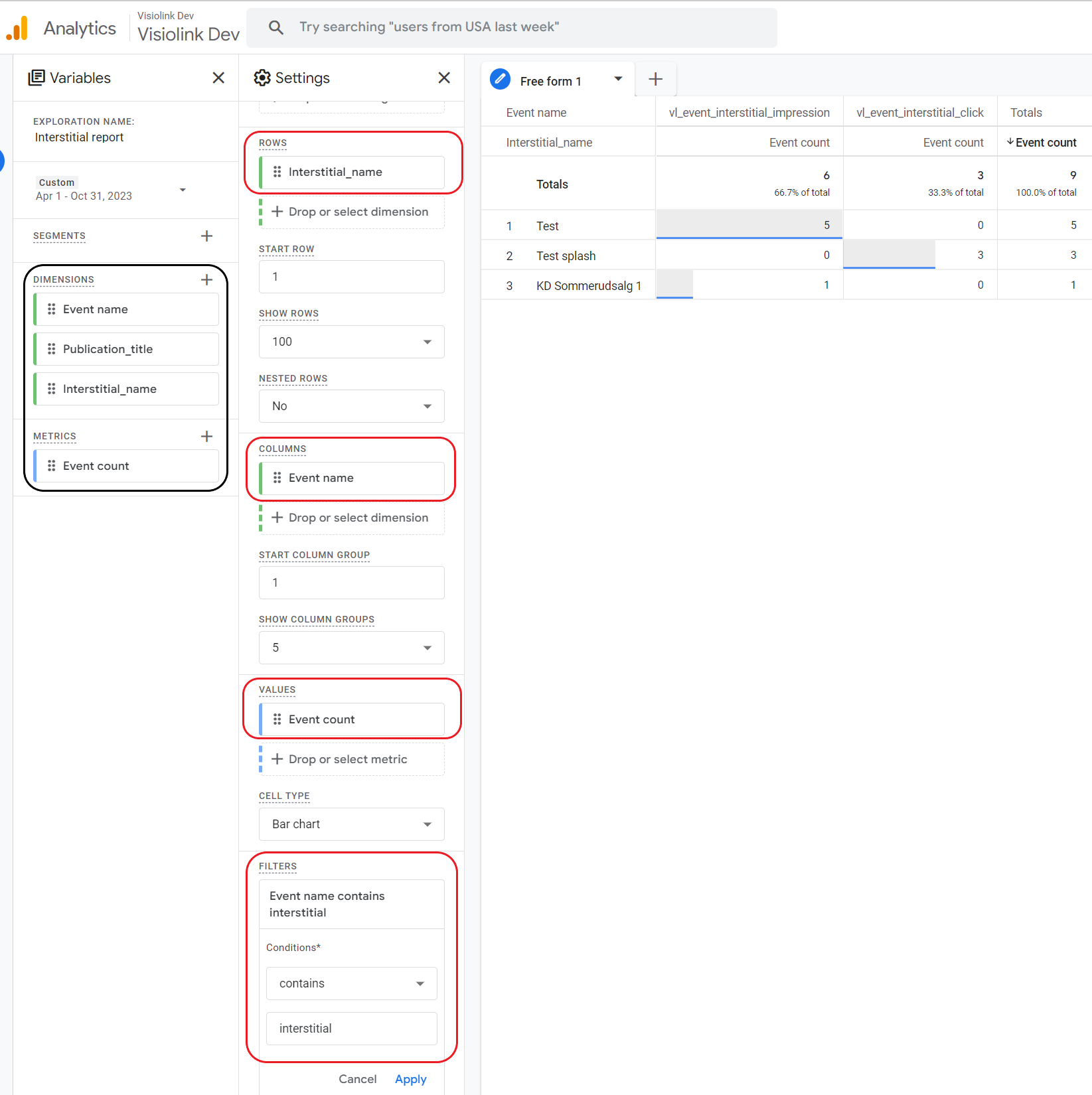Viewport: 1092px width, 1095px height.
Task: Open the Cell Type Bar chart dropdown
Action: (352, 824)
